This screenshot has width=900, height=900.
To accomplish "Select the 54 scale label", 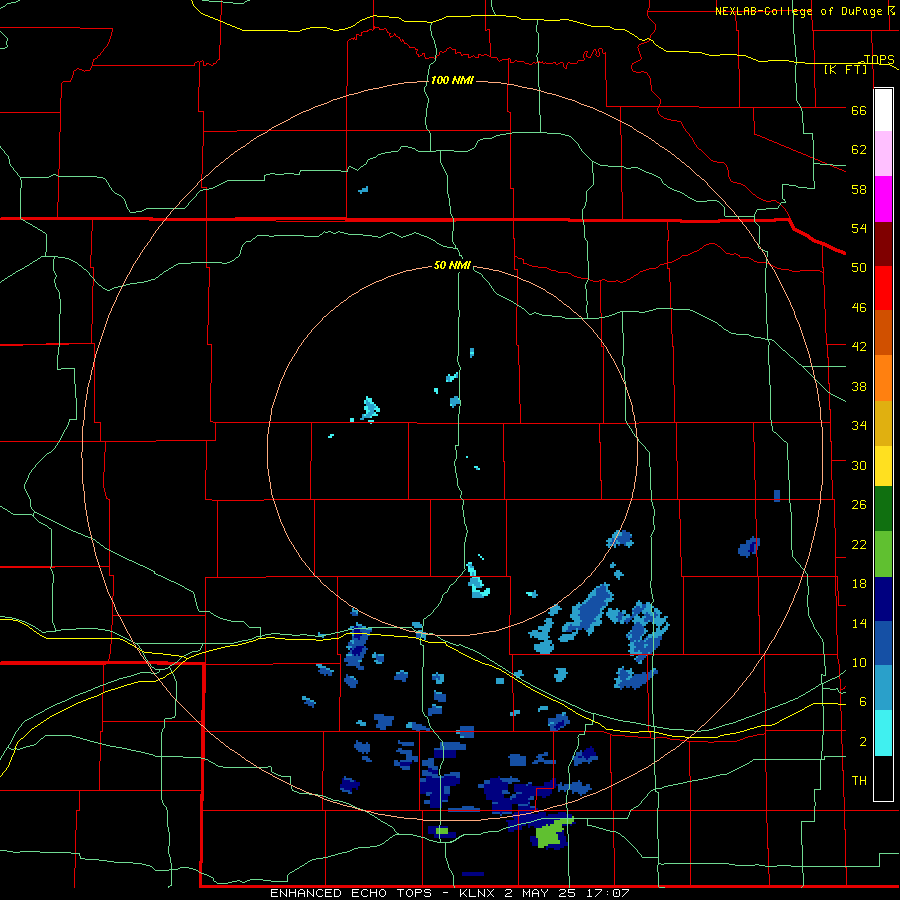I will tap(859, 228).
